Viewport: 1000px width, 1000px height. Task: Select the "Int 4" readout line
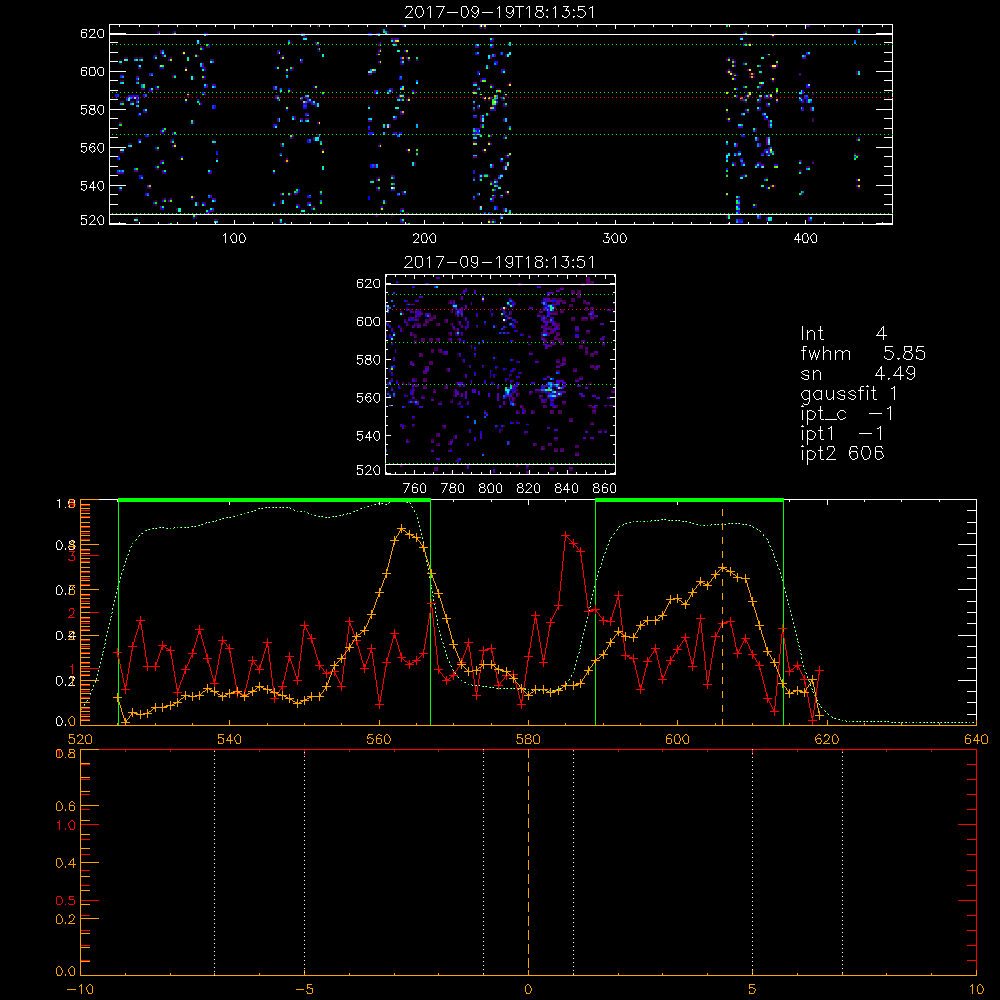(x=843, y=334)
